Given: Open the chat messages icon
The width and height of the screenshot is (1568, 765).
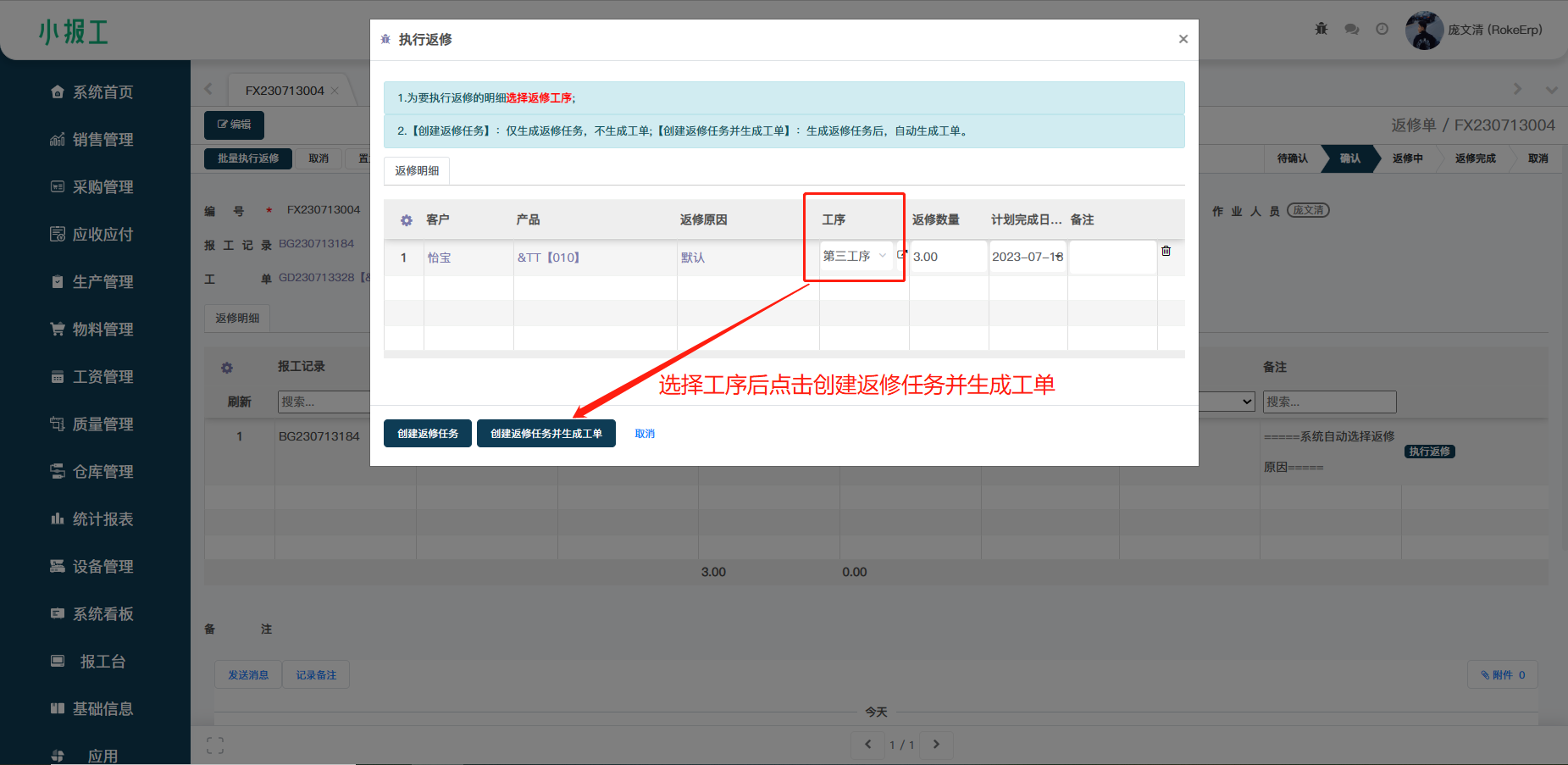Looking at the screenshot, I should (x=1351, y=30).
